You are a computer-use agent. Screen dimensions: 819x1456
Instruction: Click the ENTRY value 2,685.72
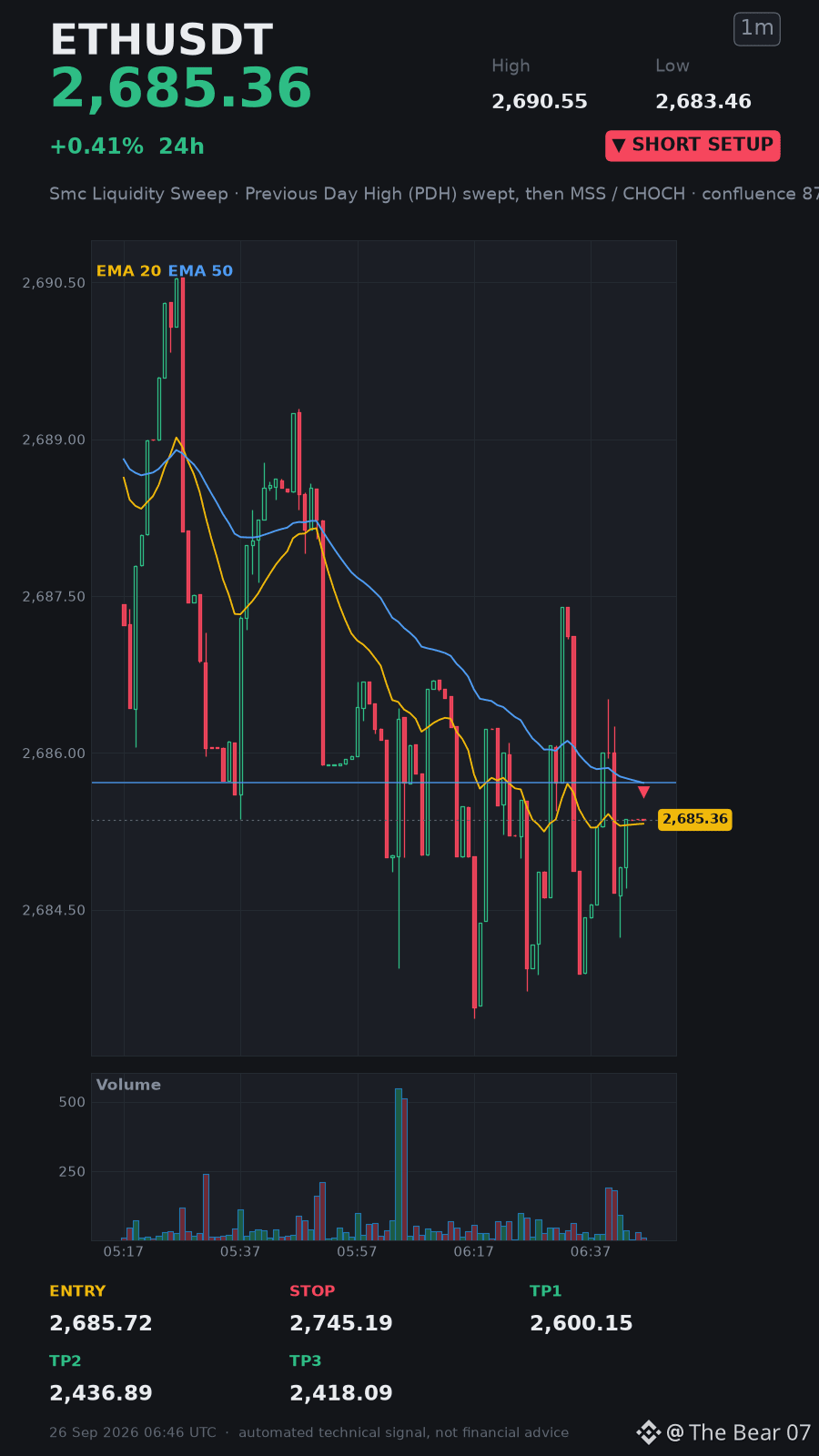[x=101, y=1323]
